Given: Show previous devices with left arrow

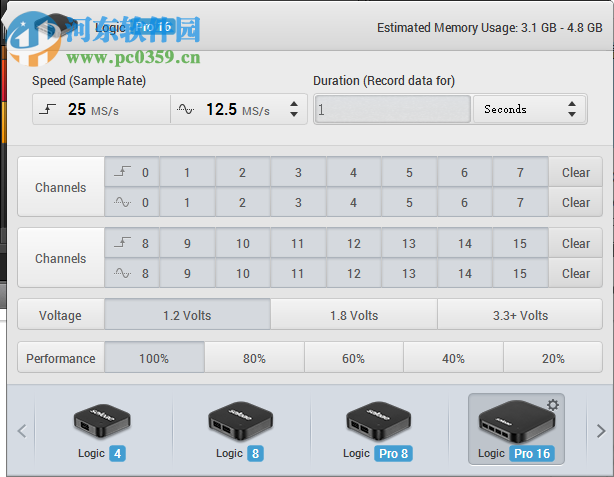Looking at the screenshot, I should (22, 431).
